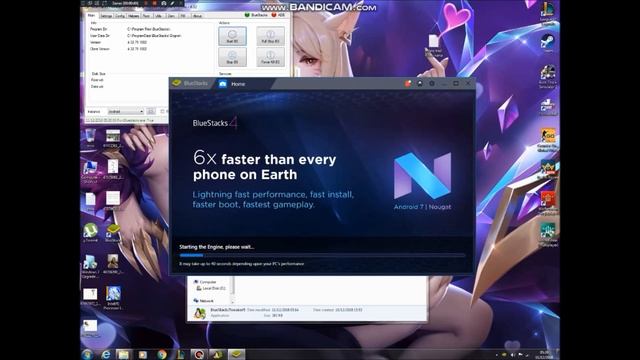Click the BlueStacks logo in its title bar
Screen dimensions: 640x360
coord(176,83)
